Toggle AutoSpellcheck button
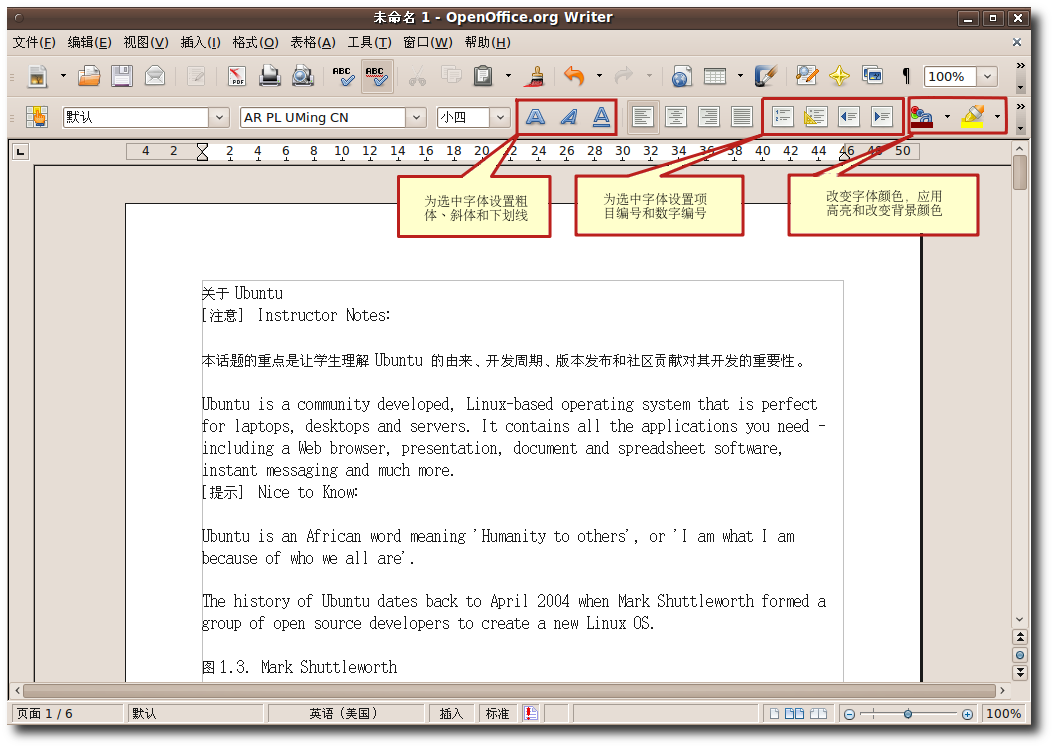This screenshot has width=1054, height=748. coord(376,76)
